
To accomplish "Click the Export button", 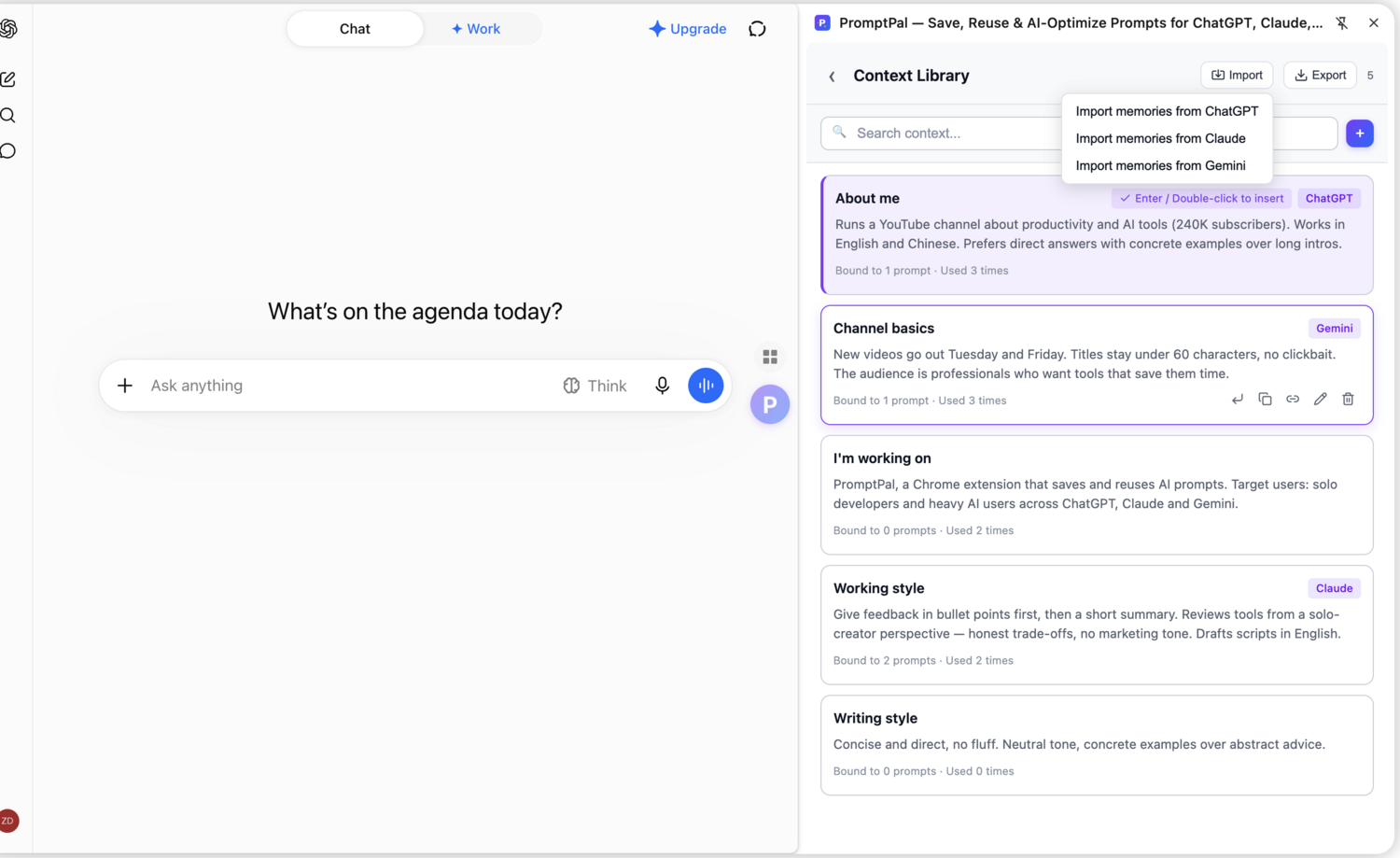I will pyautogui.click(x=1320, y=76).
